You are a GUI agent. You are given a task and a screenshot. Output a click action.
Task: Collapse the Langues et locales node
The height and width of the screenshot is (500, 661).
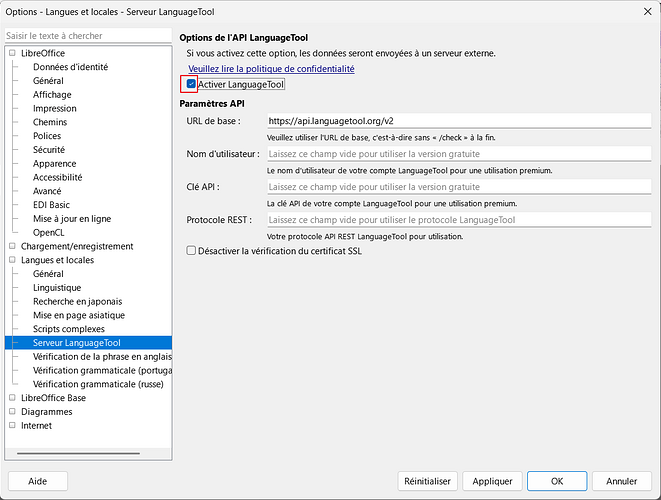[13, 260]
